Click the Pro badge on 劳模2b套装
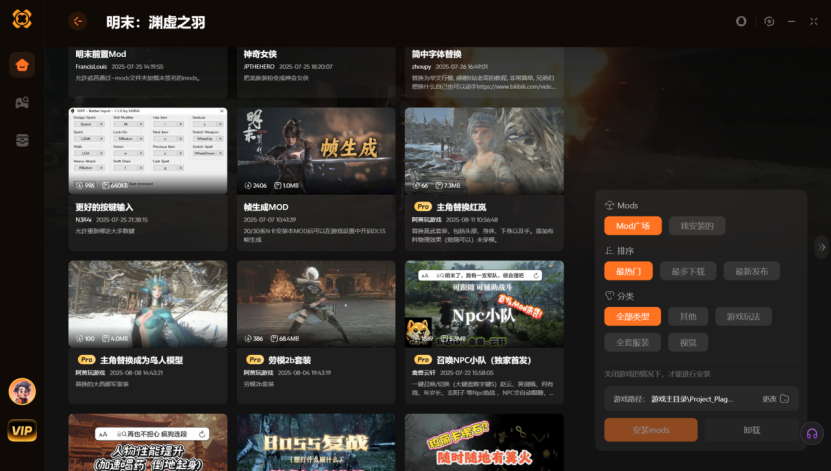The image size is (831, 471). [x=255, y=360]
